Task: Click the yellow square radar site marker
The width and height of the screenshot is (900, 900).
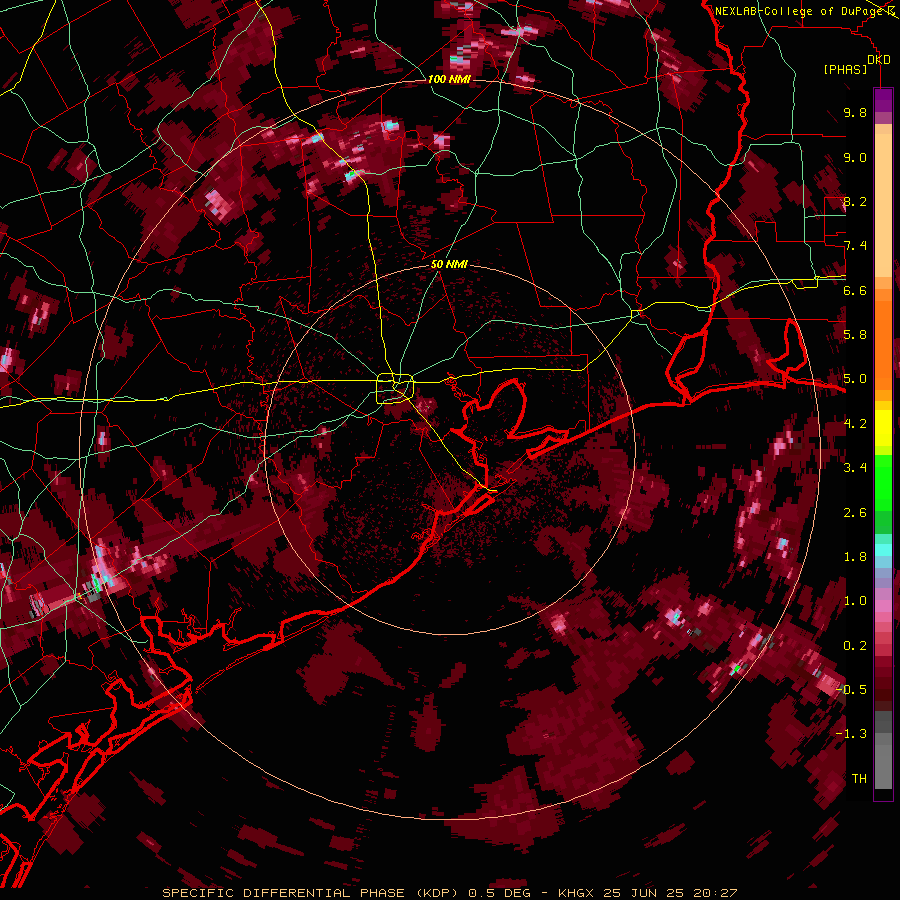Action: click(x=395, y=389)
